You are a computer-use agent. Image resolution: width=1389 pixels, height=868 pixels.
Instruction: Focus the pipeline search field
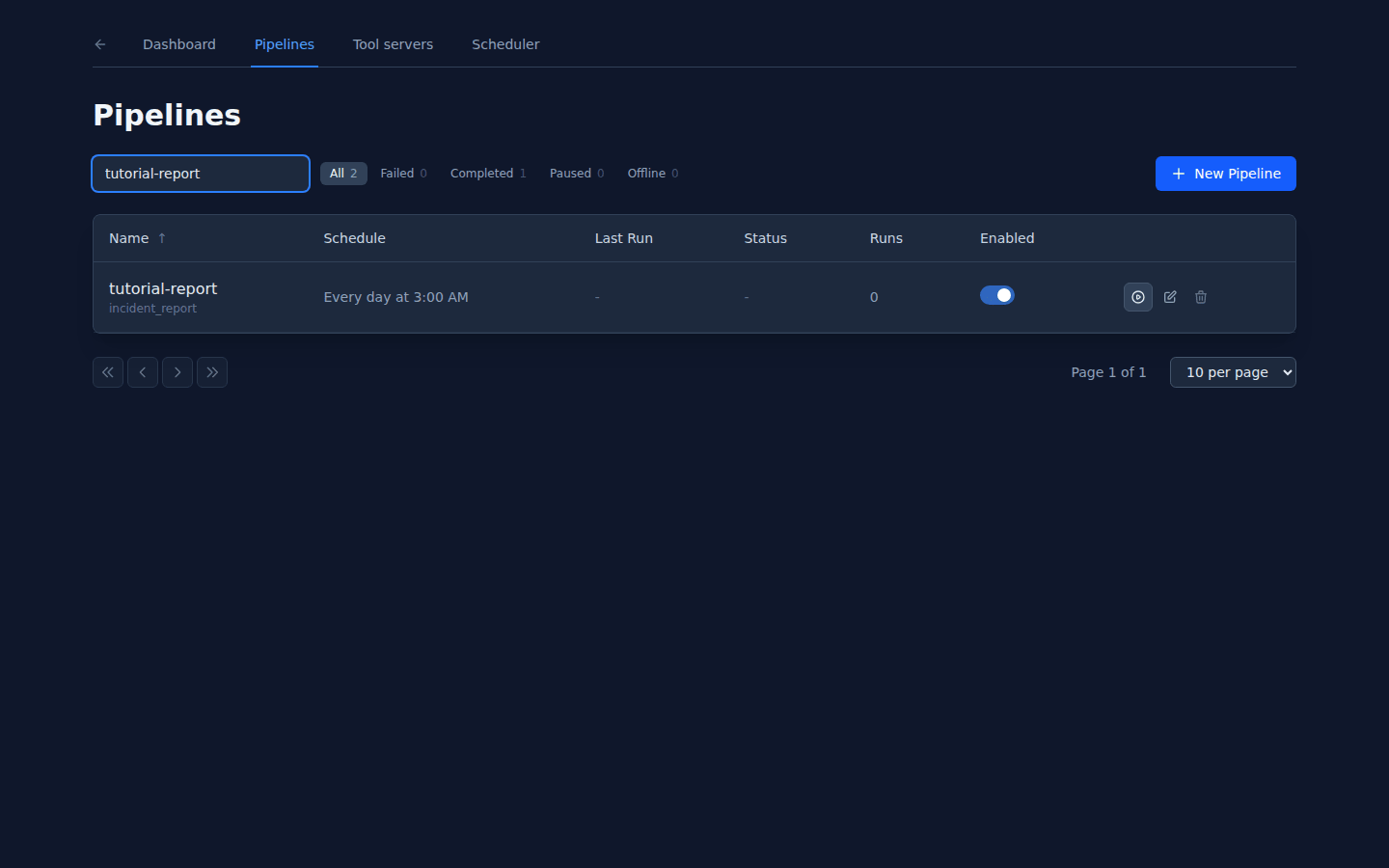tap(201, 174)
